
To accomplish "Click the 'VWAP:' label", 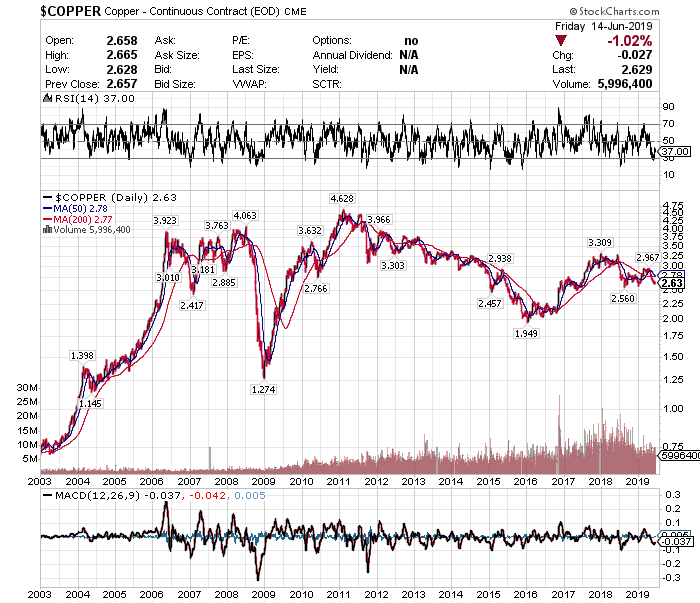I will pyautogui.click(x=249, y=84).
